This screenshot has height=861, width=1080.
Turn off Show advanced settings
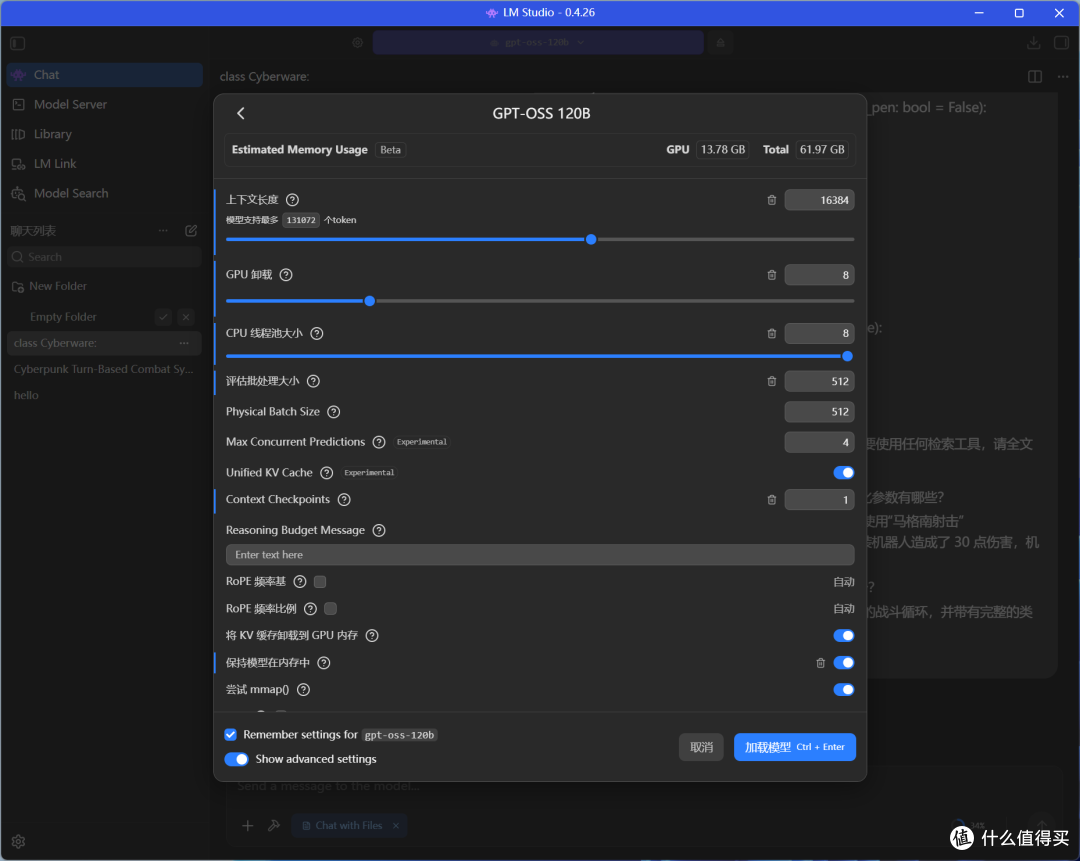[x=236, y=759]
